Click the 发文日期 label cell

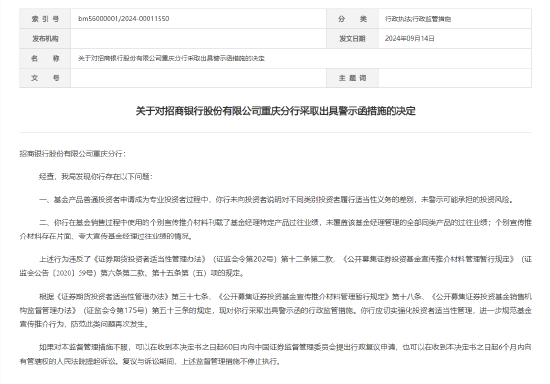click(x=353, y=39)
